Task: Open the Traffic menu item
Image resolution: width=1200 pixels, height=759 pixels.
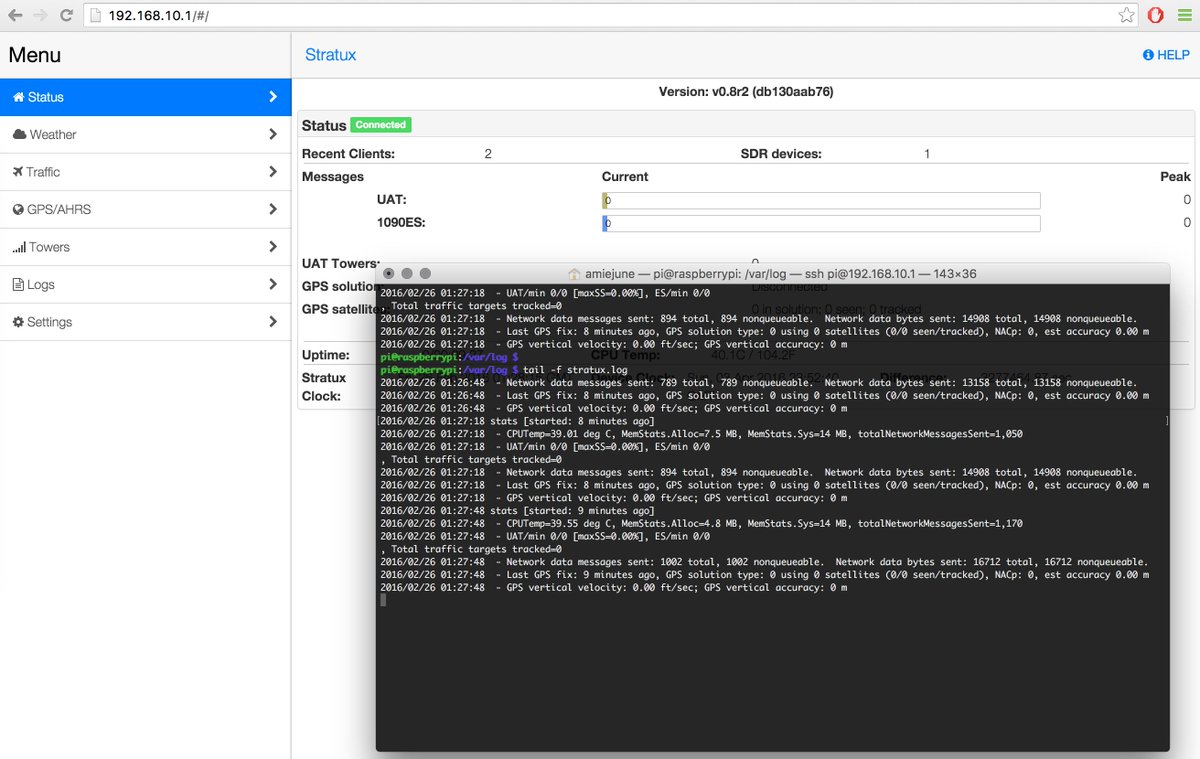Action: pos(145,172)
